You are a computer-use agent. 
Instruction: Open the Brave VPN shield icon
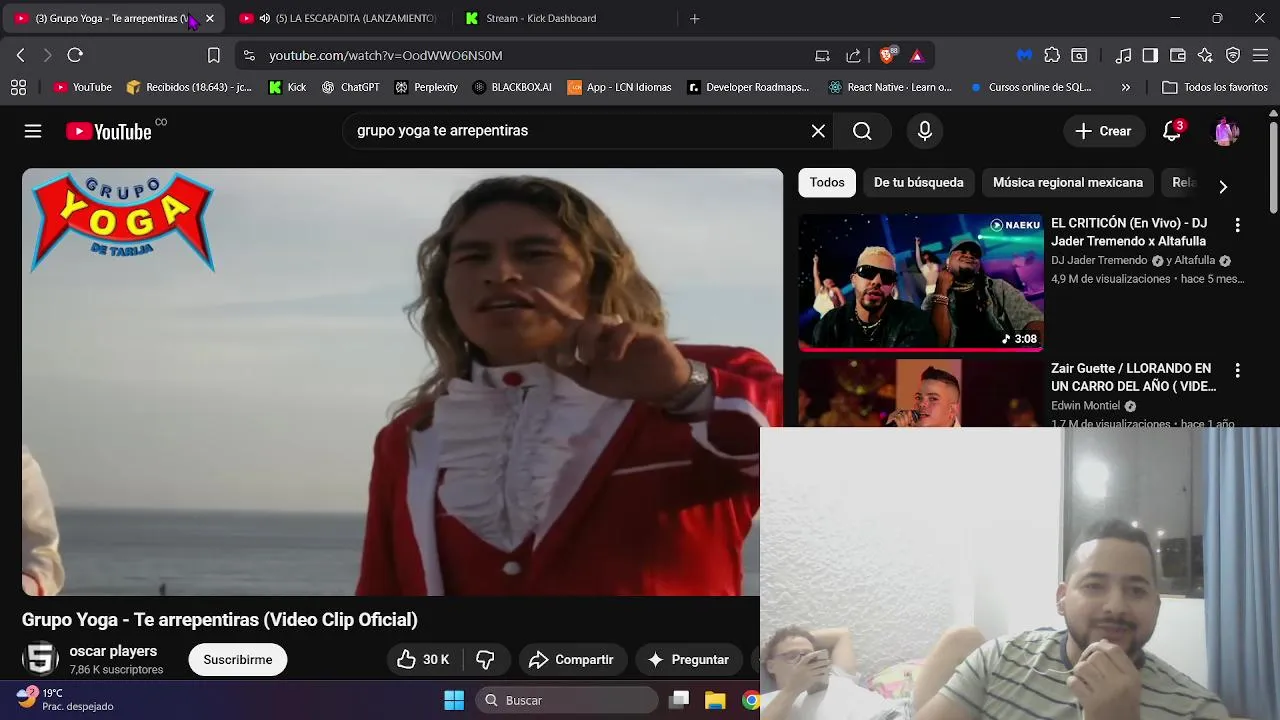pyautogui.click(x=1233, y=55)
